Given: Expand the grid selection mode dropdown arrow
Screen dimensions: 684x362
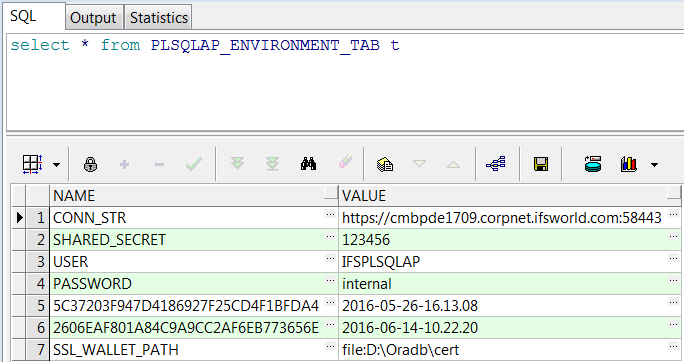Looking at the screenshot, I should click(56, 165).
